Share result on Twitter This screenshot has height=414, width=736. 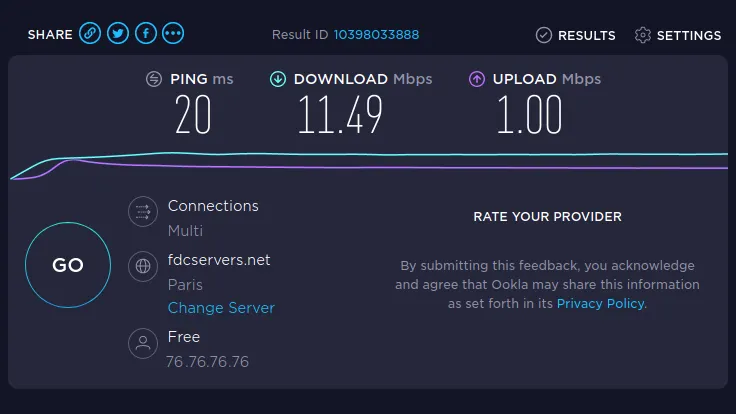tap(118, 33)
